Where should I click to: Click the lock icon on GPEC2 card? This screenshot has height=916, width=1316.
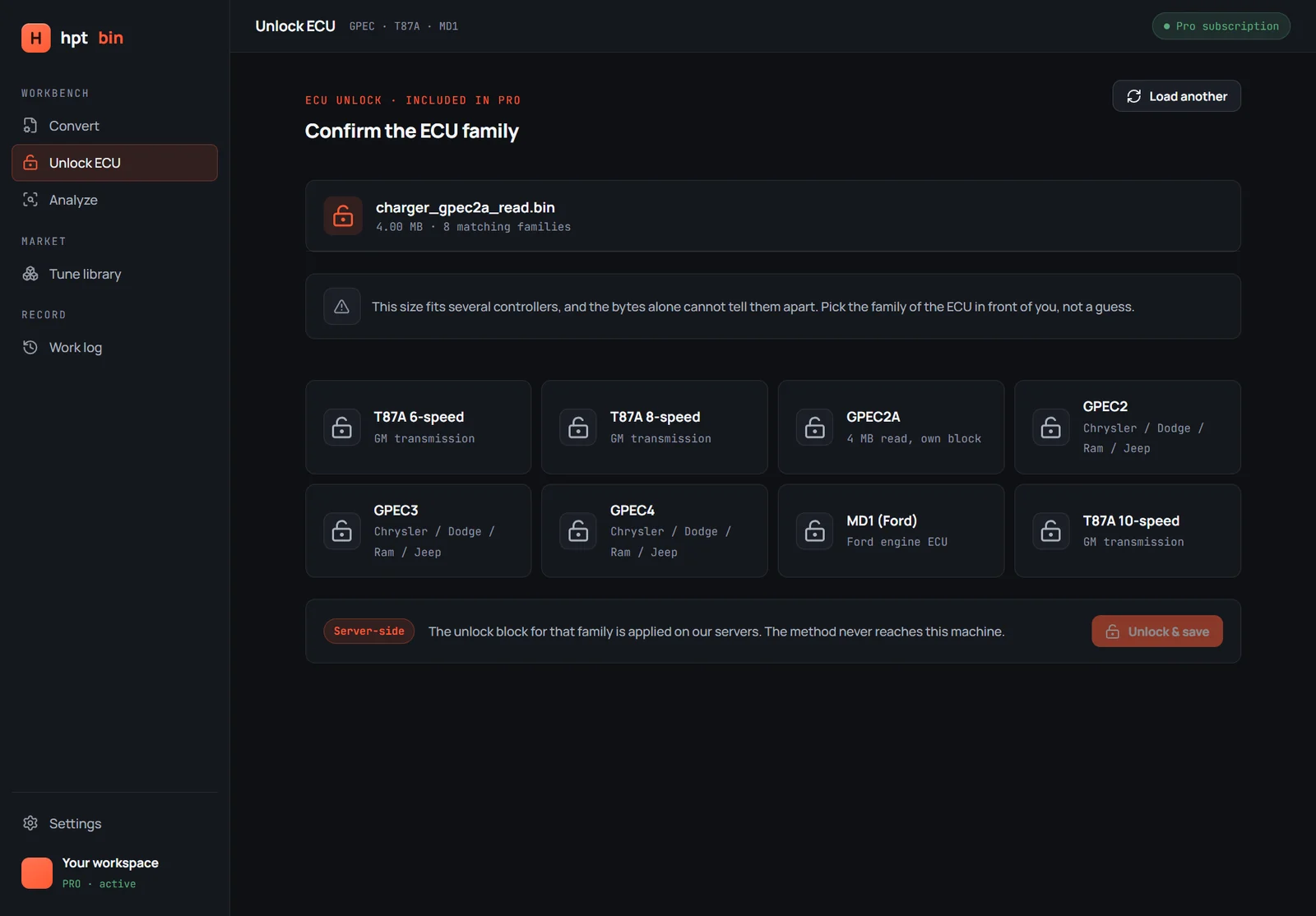(1051, 428)
